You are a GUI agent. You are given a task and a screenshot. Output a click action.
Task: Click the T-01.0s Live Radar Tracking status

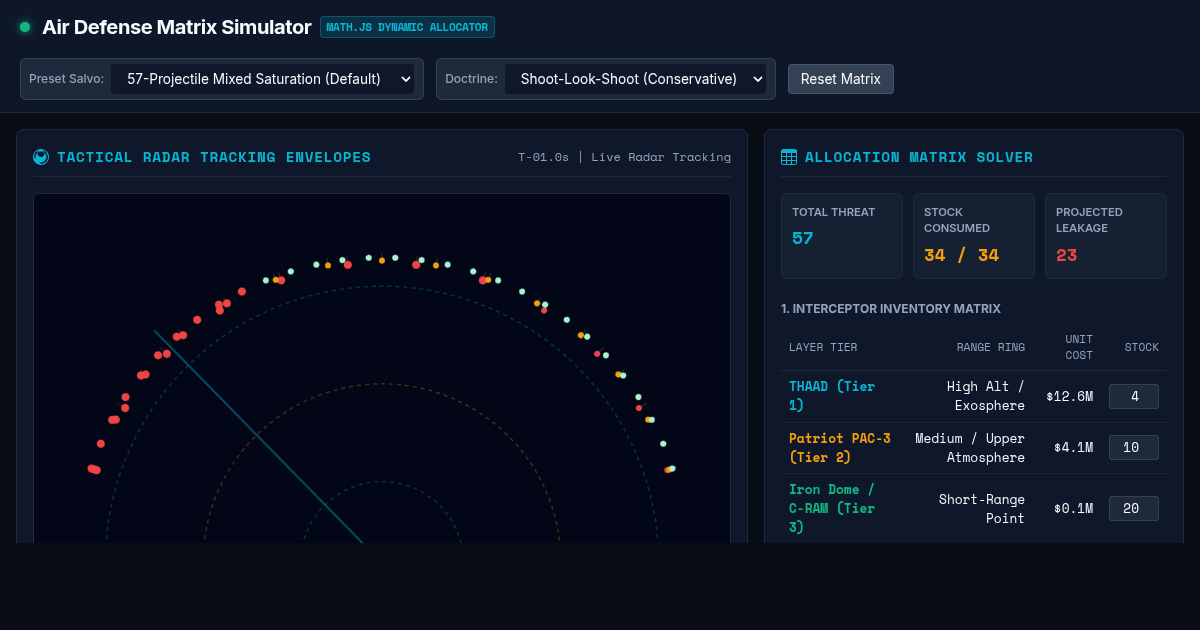click(x=624, y=157)
